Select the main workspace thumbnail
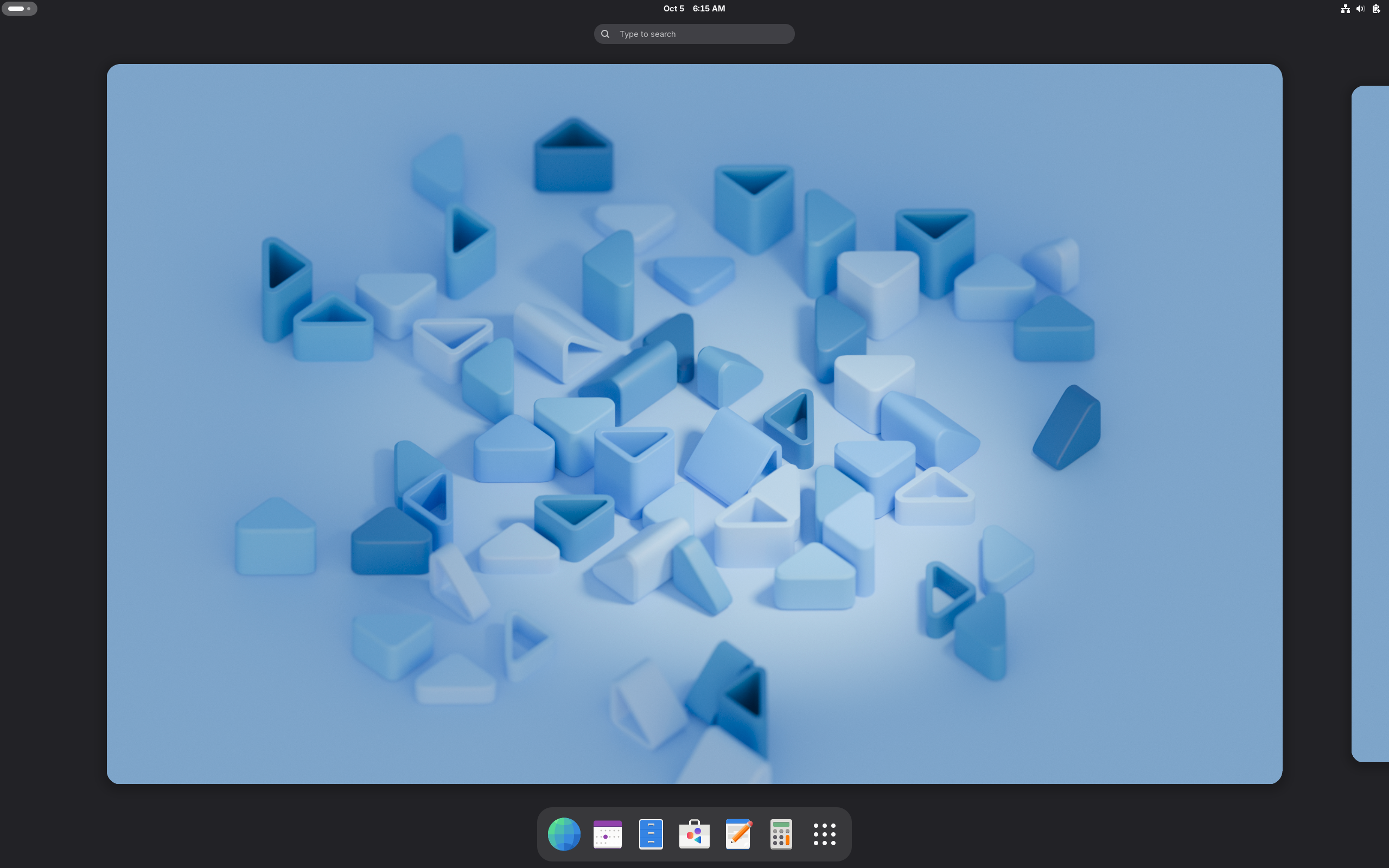The height and width of the screenshot is (868, 1389). click(694, 424)
